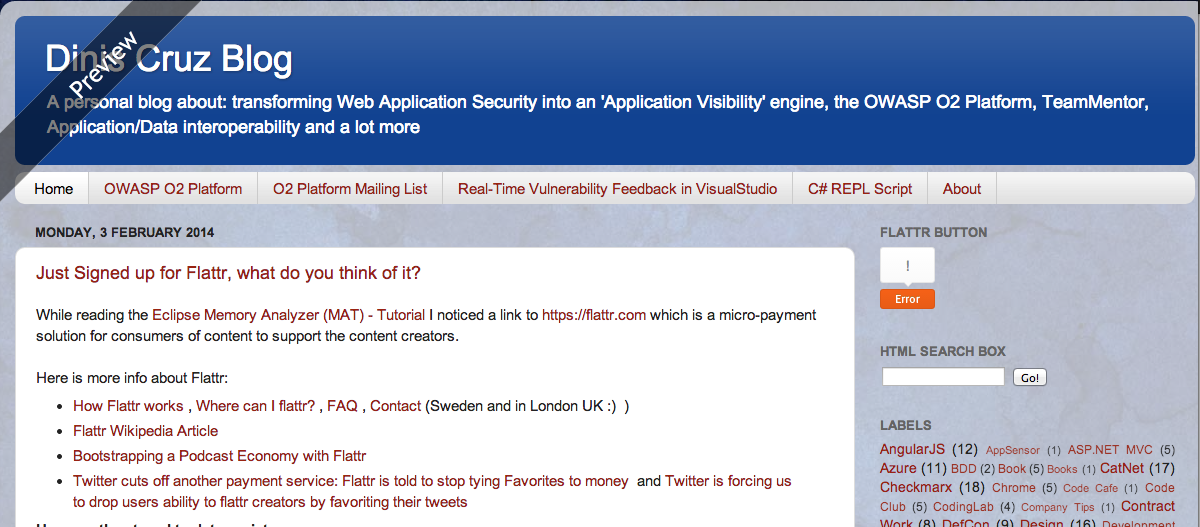This screenshot has width=1200, height=527.
Task: Focus the HTML search box input field
Action: (943, 377)
